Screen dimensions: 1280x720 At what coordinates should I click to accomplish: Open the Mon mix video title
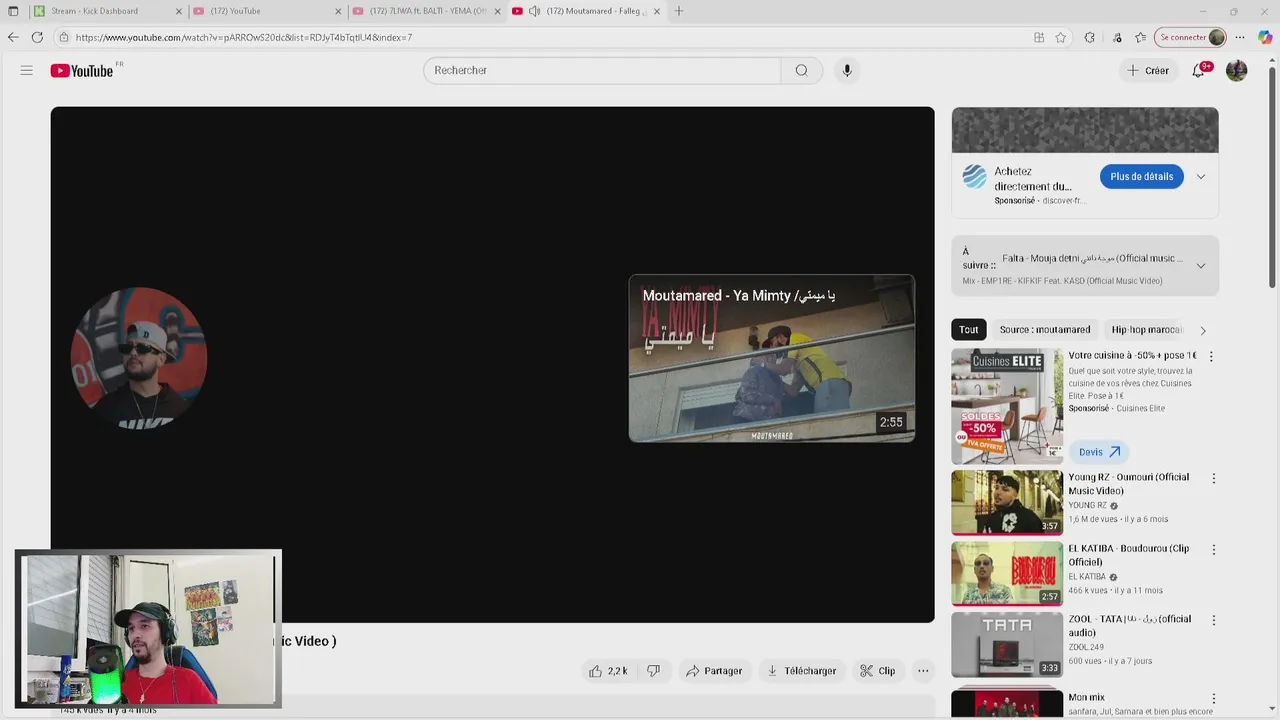click(1086, 698)
